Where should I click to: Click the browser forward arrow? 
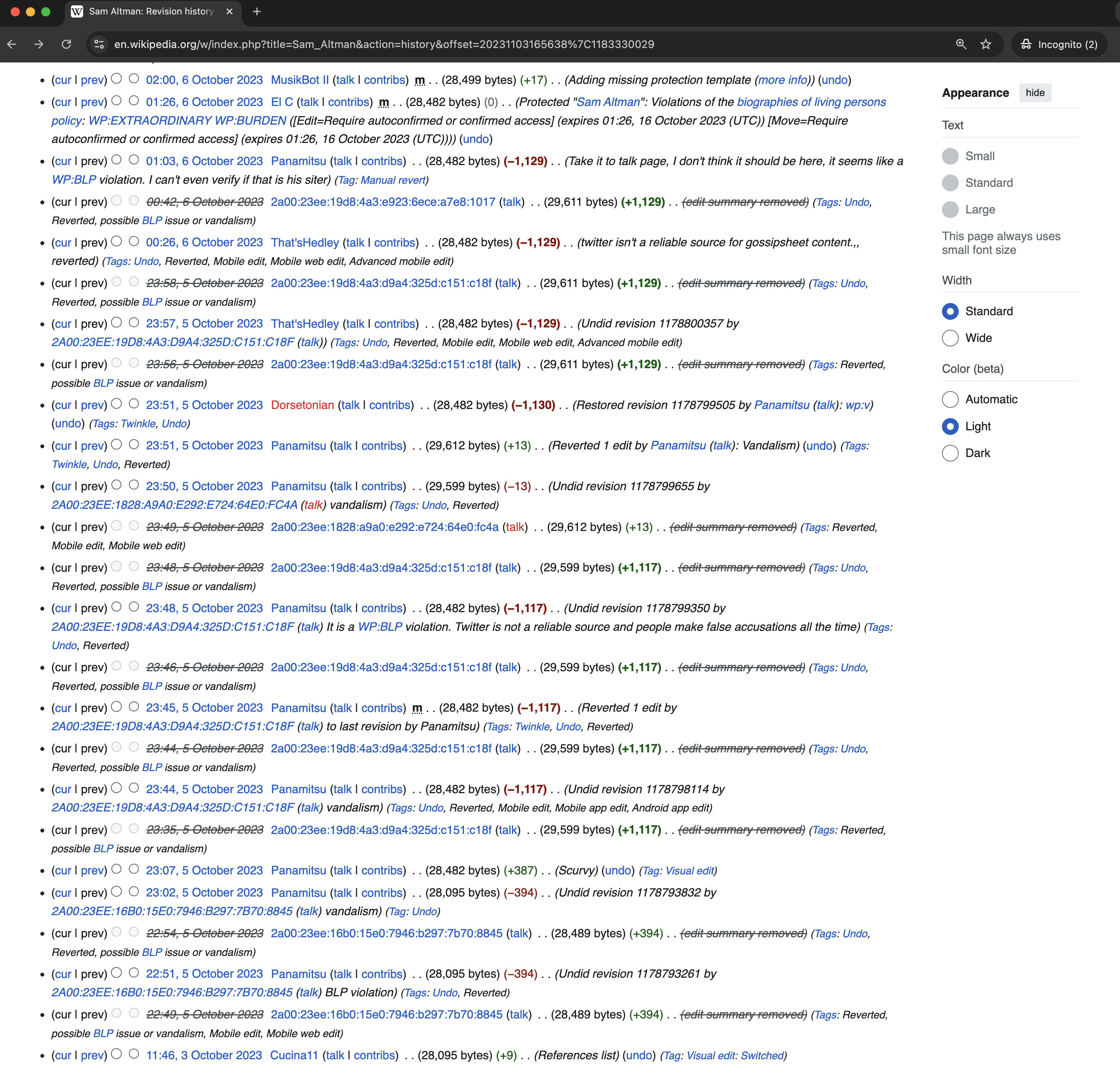pyautogui.click(x=39, y=45)
